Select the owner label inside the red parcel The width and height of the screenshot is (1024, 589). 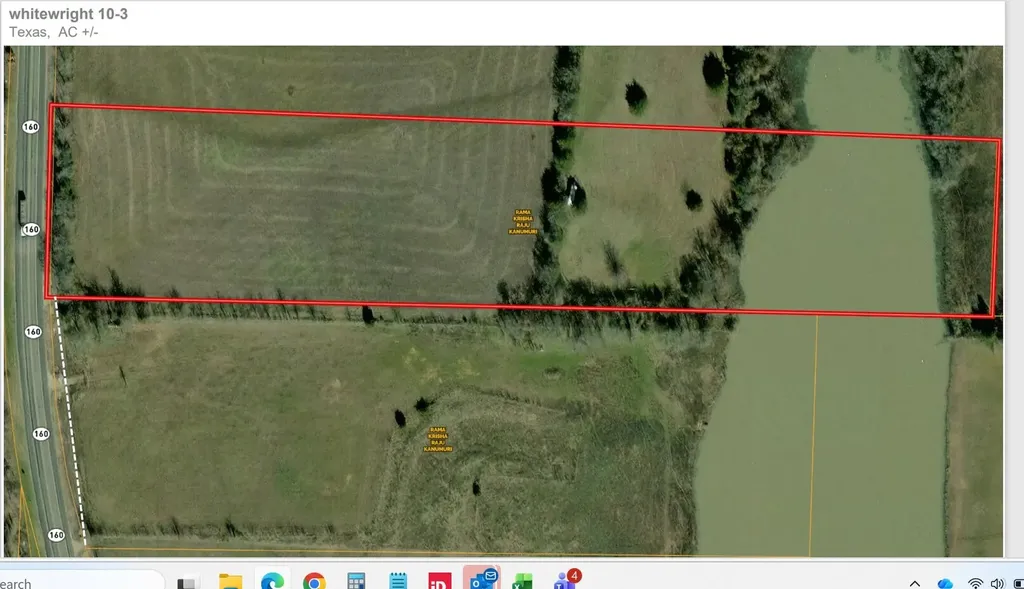click(x=523, y=222)
